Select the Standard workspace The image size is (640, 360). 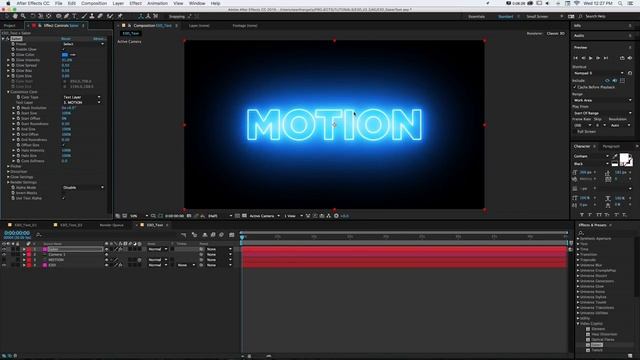pos(505,16)
